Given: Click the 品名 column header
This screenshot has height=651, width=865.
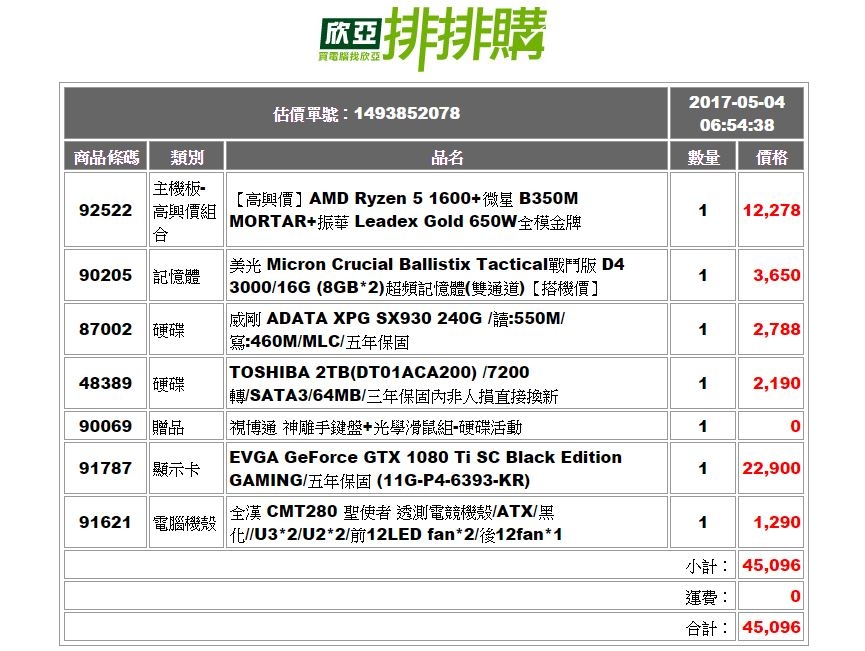Looking at the screenshot, I should (x=447, y=157).
